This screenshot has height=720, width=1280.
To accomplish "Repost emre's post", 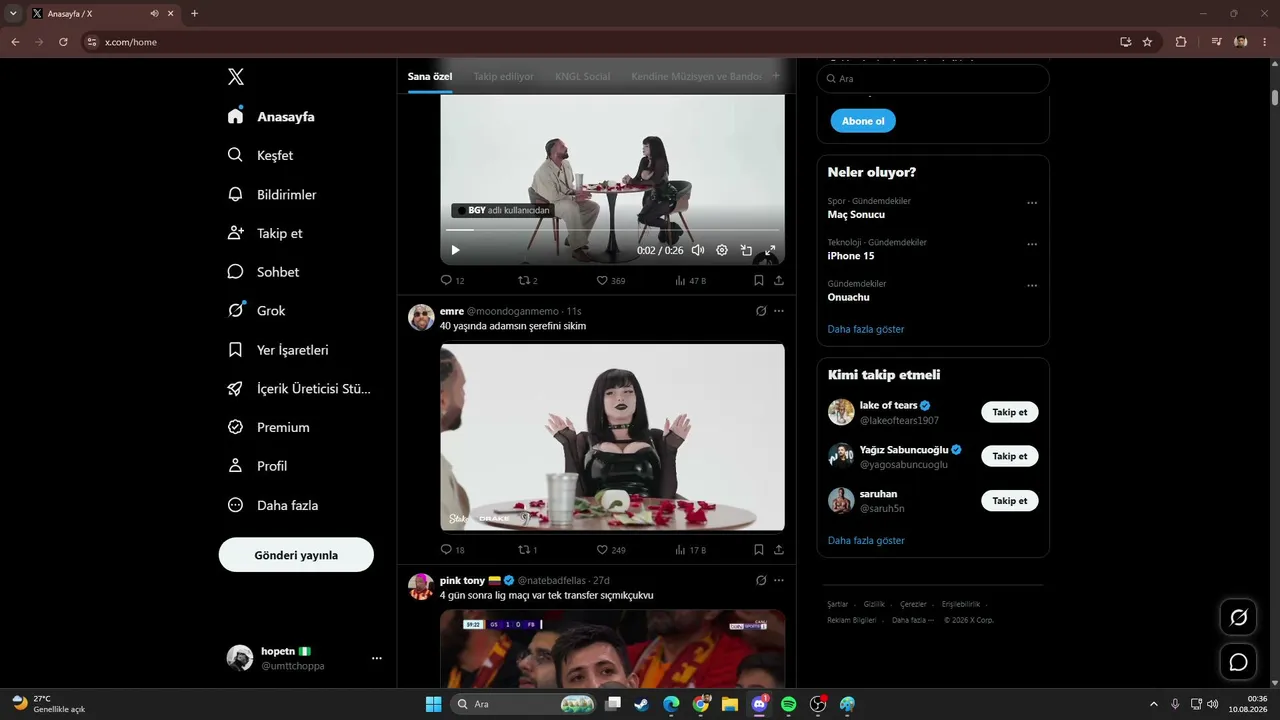I will tap(527, 550).
